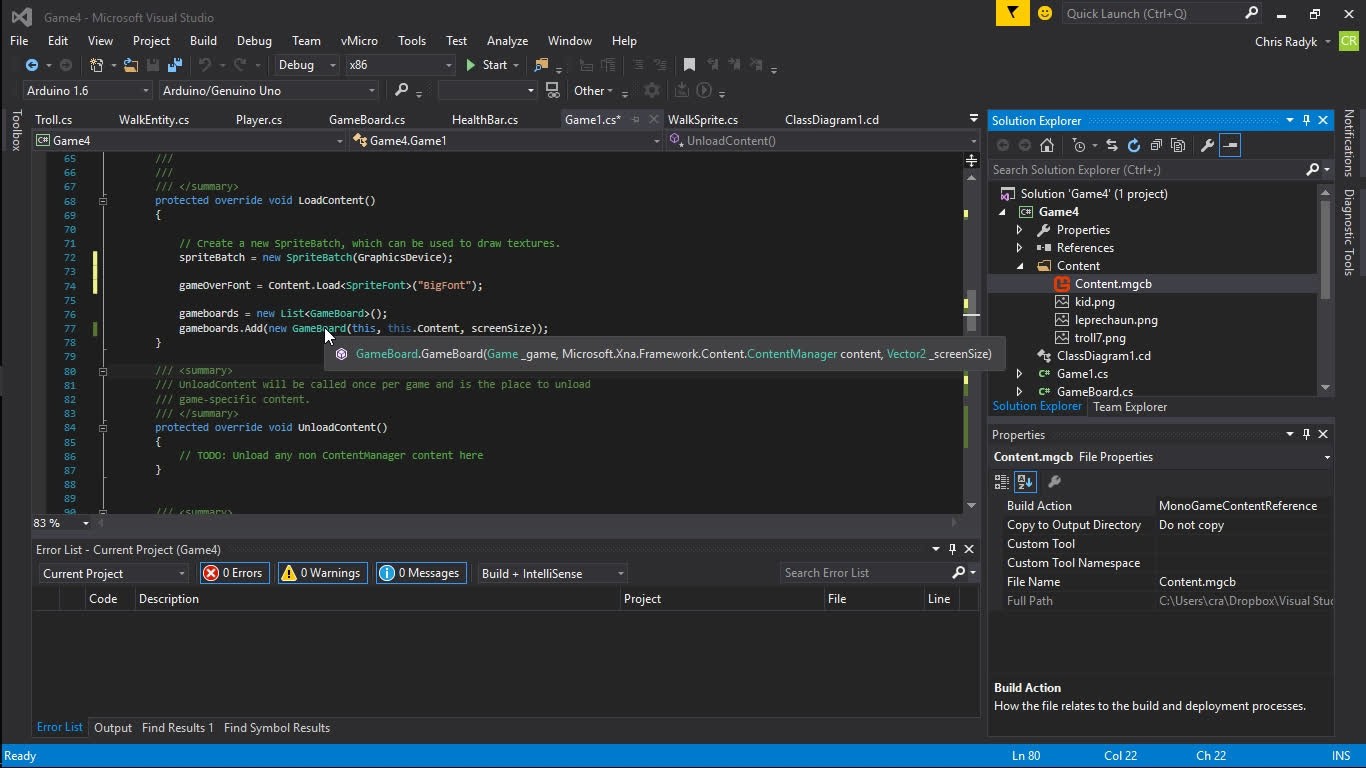The height and width of the screenshot is (768, 1366).
Task: Toggle bookmark with the bookmark icon
Action: [x=689, y=65]
